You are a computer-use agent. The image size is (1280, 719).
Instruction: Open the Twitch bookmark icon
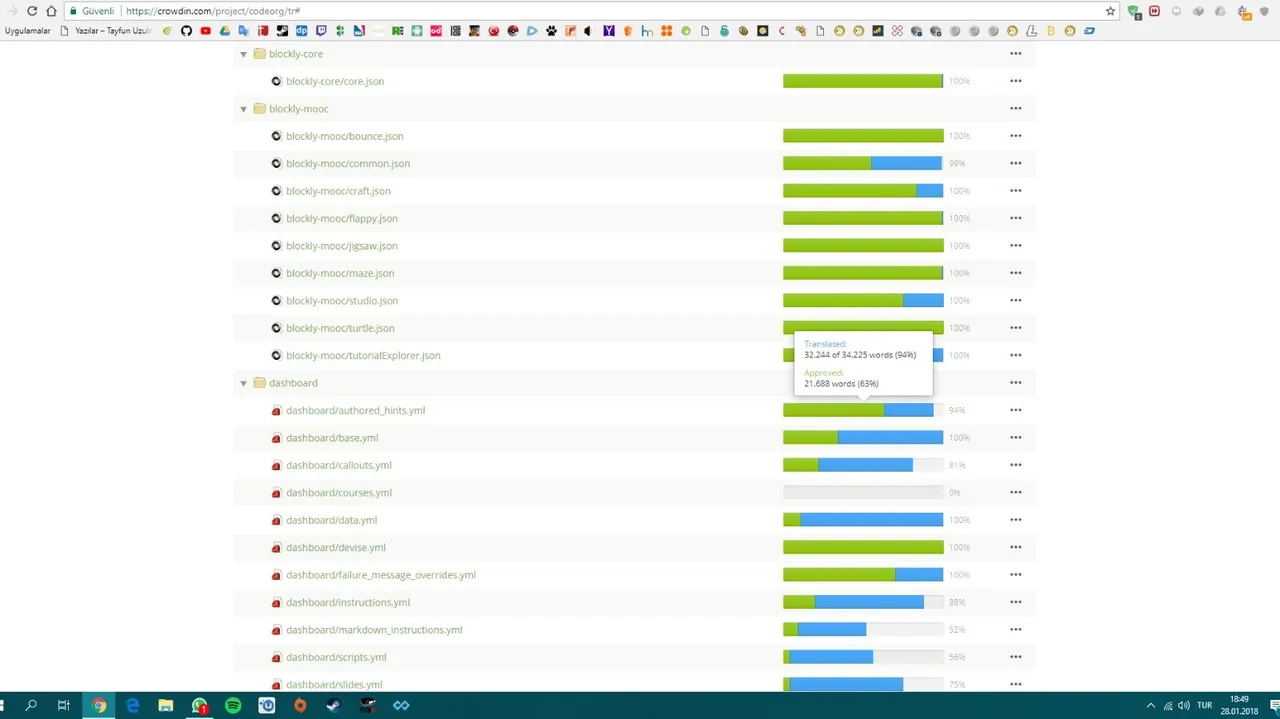coord(321,31)
